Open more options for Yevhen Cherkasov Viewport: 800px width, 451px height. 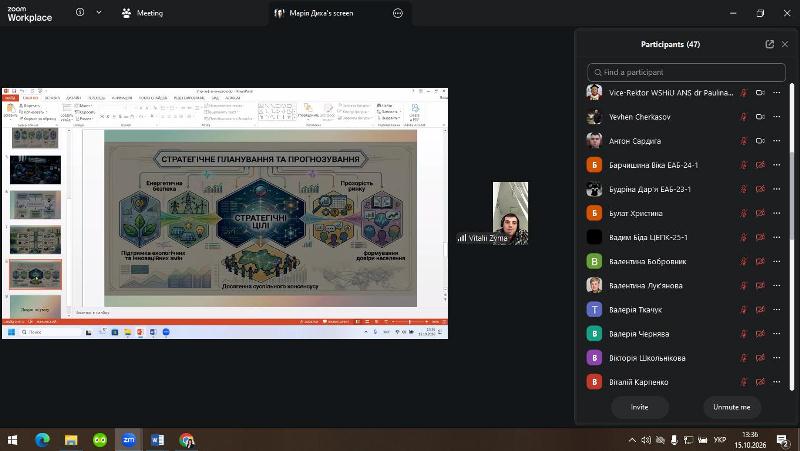pyautogui.click(x=777, y=117)
